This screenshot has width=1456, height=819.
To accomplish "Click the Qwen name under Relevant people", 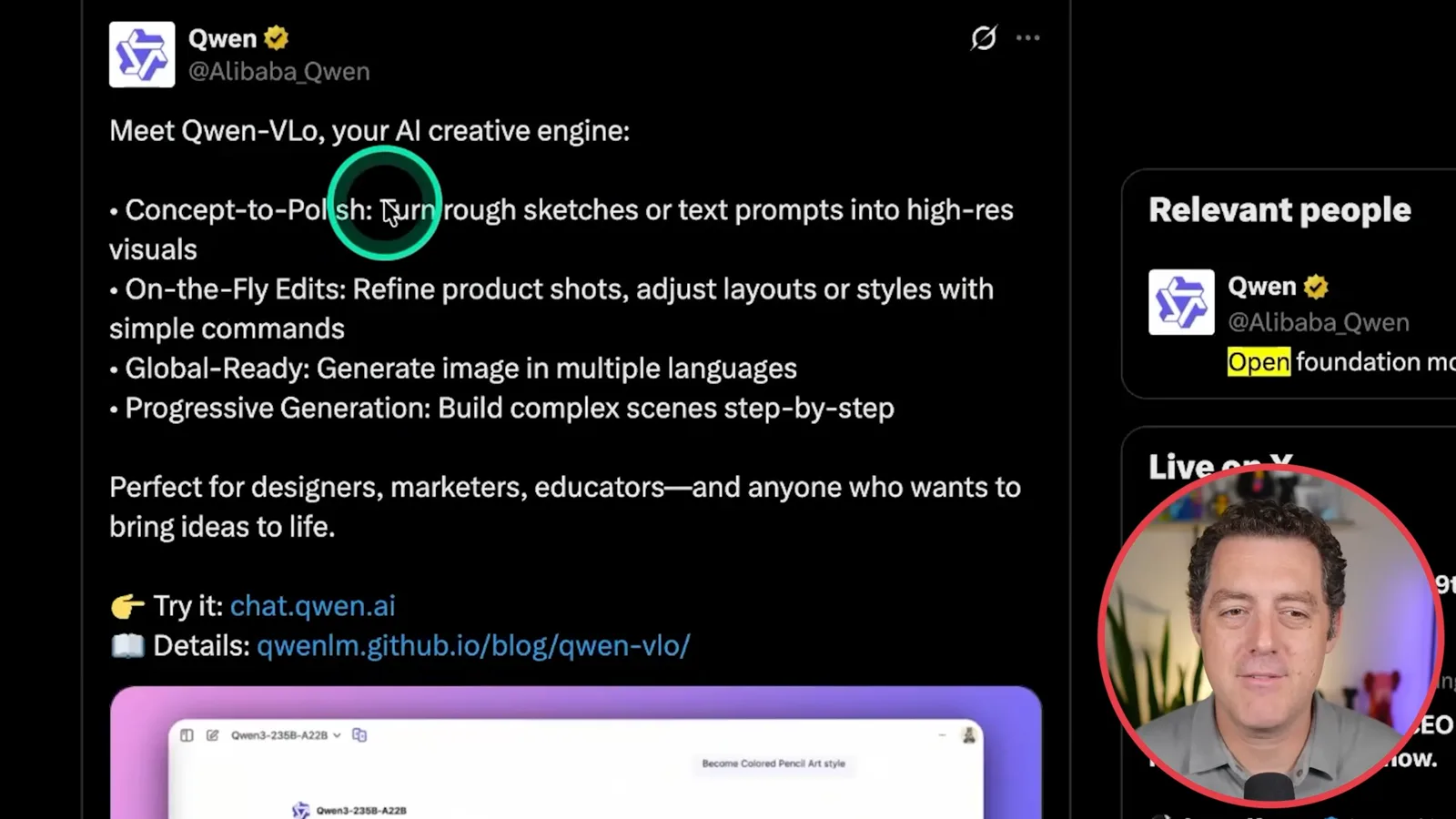I will [x=1262, y=287].
